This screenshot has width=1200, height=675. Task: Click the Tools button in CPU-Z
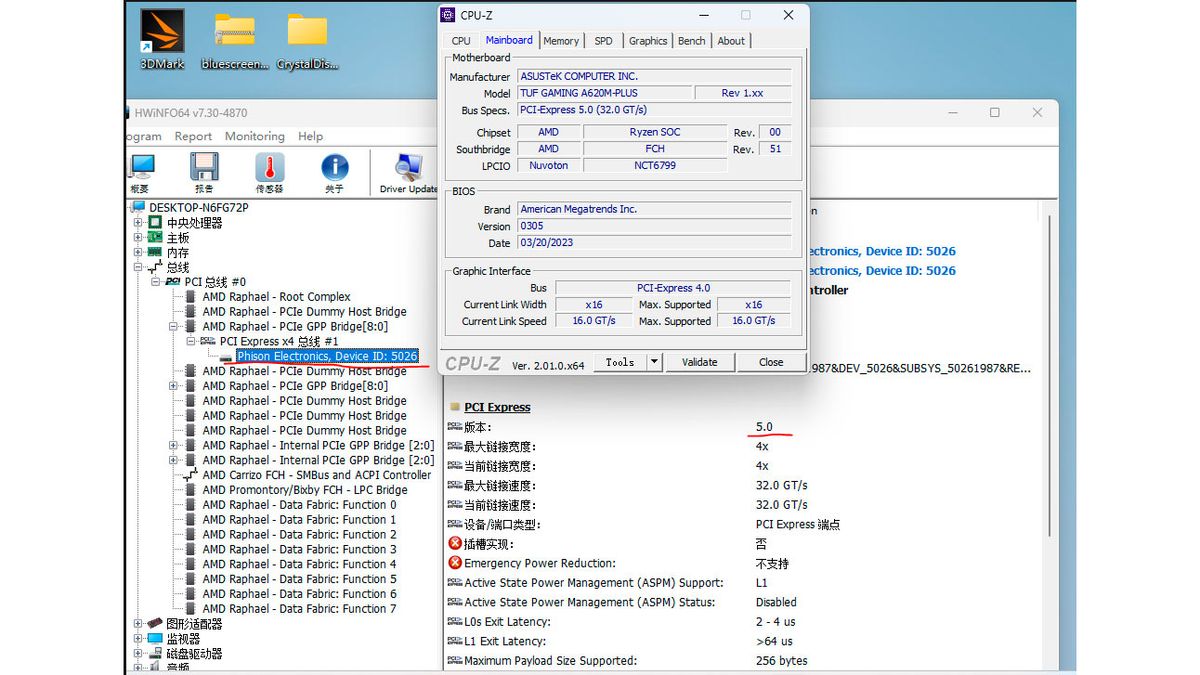coord(620,362)
